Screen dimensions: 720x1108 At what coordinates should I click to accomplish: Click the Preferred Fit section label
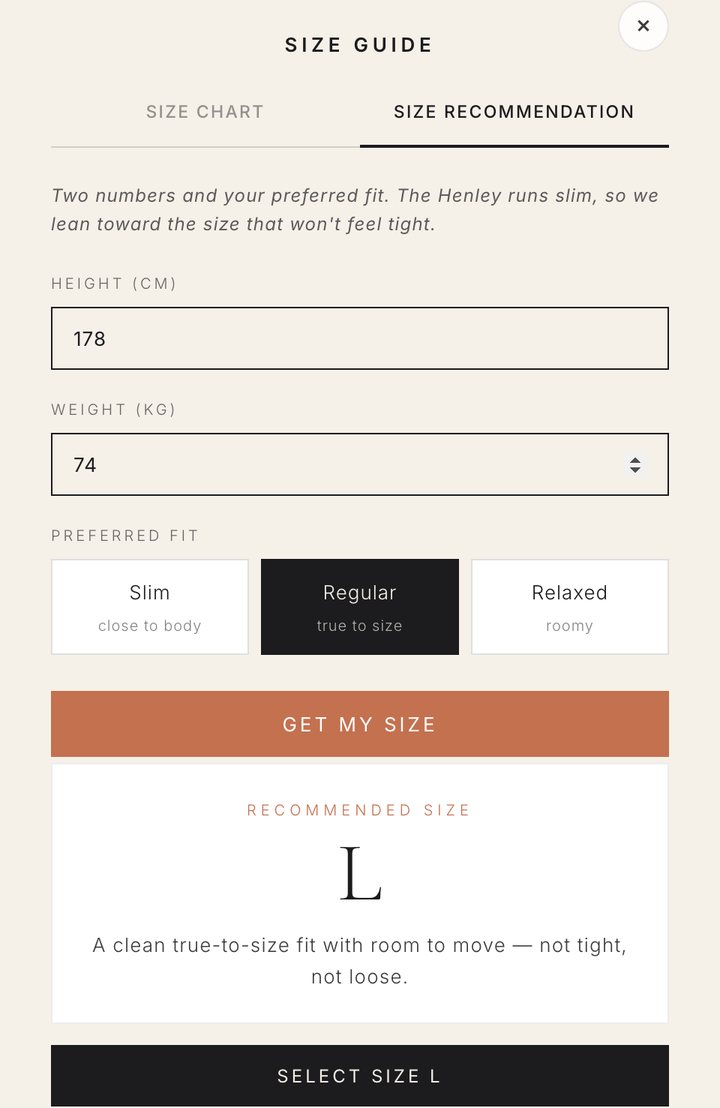125,536
